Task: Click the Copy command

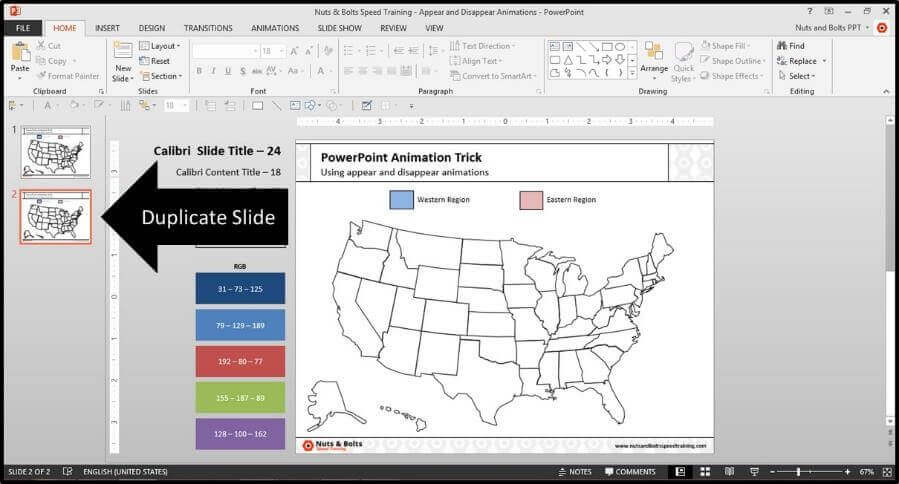Action: click(x=51, y=61)
